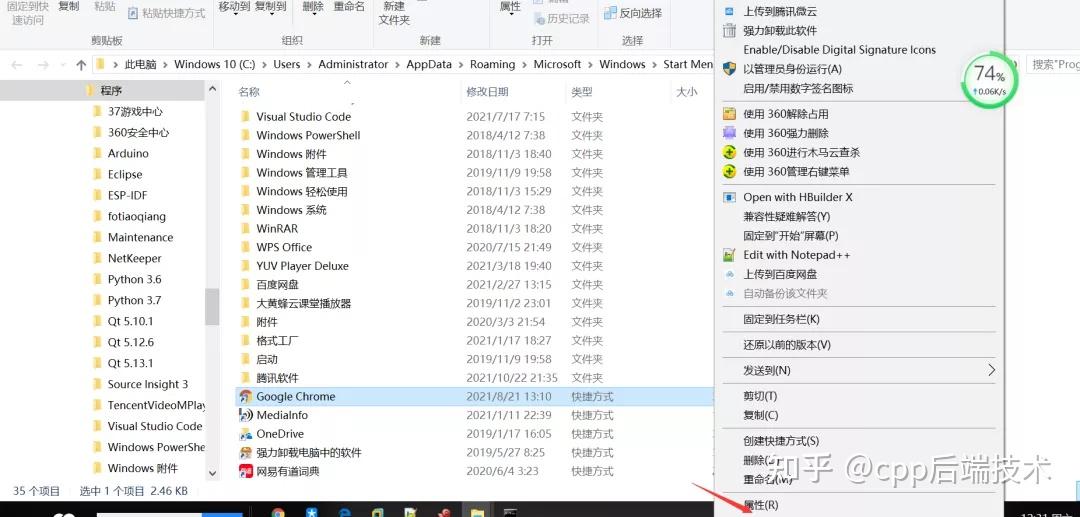The image size is (1080, 517).
Task: Select Arduino in the navigation tree
Action: 127,153
